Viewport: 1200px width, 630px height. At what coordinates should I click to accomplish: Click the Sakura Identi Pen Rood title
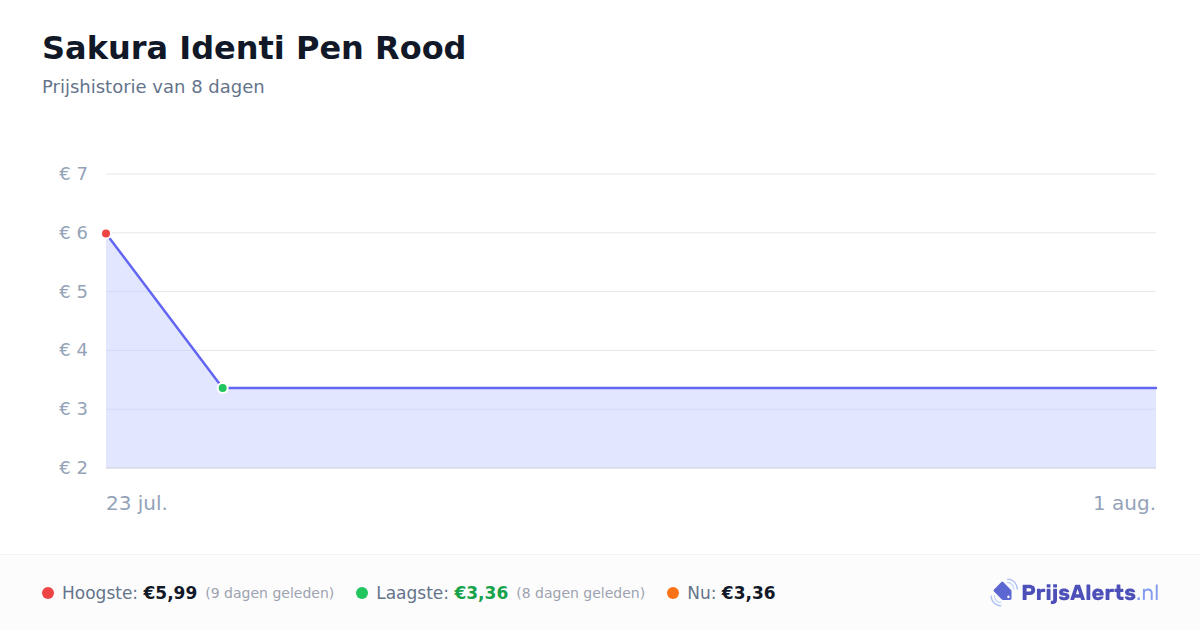point(254,48)
